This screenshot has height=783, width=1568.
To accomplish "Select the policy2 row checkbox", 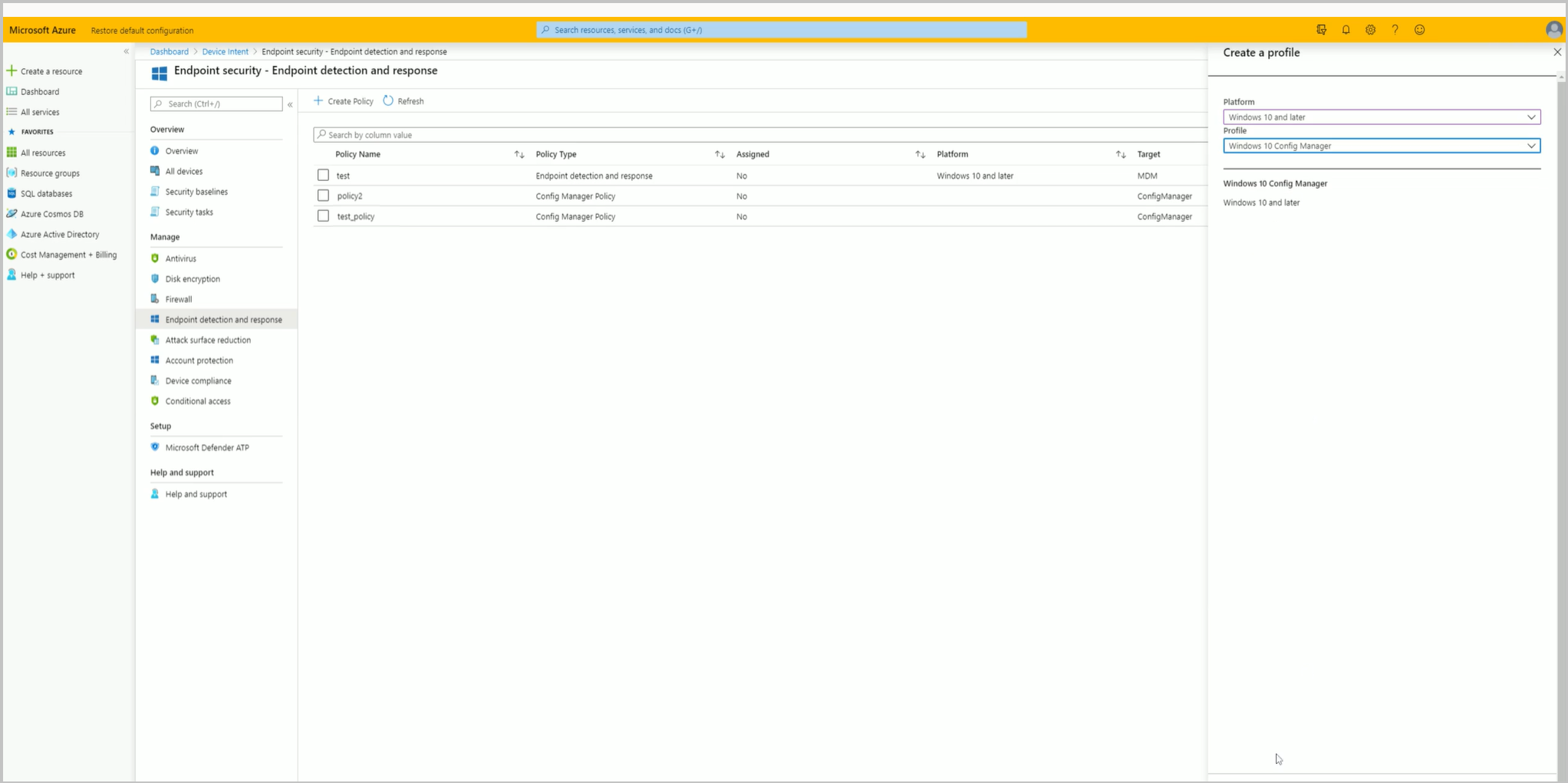I will point(322,195).
